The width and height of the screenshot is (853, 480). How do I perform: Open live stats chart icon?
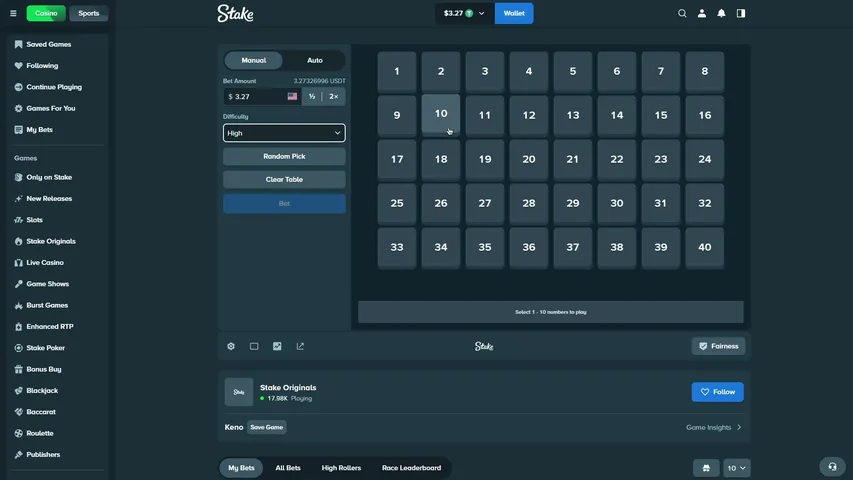tap(277, 346)
